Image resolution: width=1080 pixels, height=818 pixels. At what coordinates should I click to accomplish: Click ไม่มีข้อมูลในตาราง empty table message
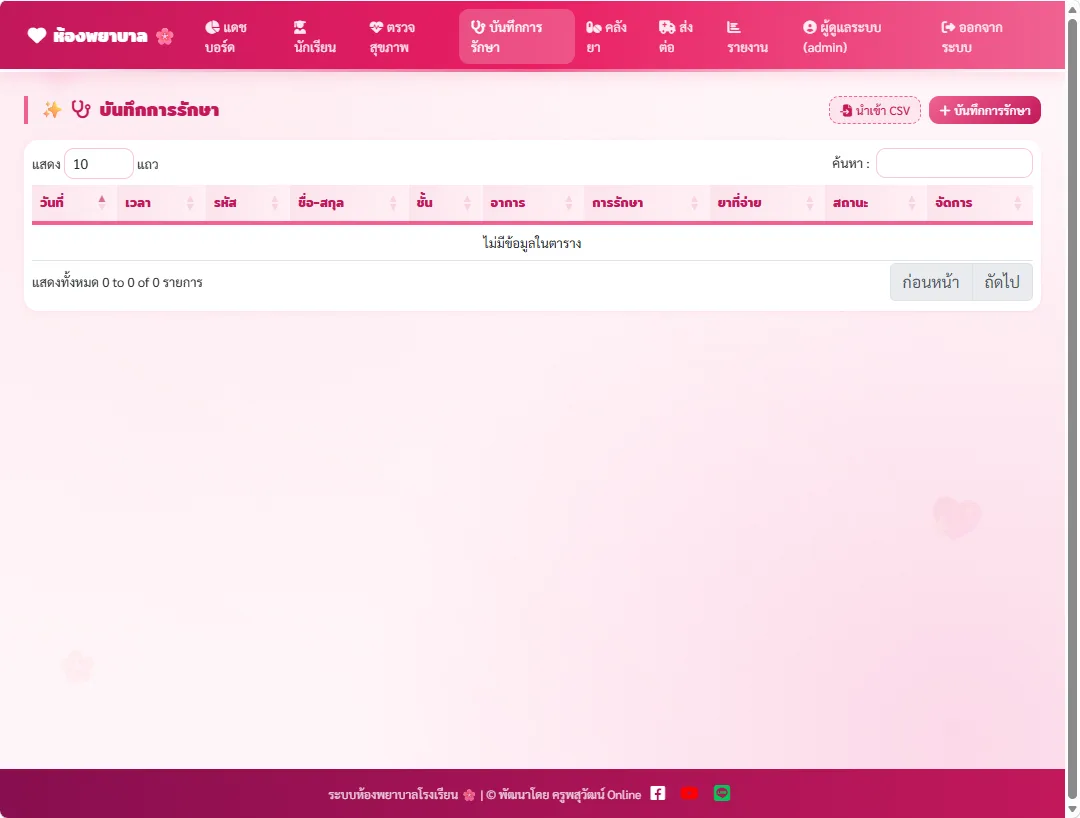point(532,243)
